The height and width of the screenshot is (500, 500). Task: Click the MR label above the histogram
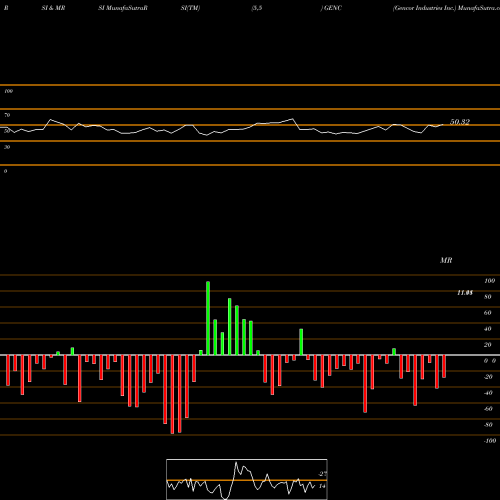point(446,260)
